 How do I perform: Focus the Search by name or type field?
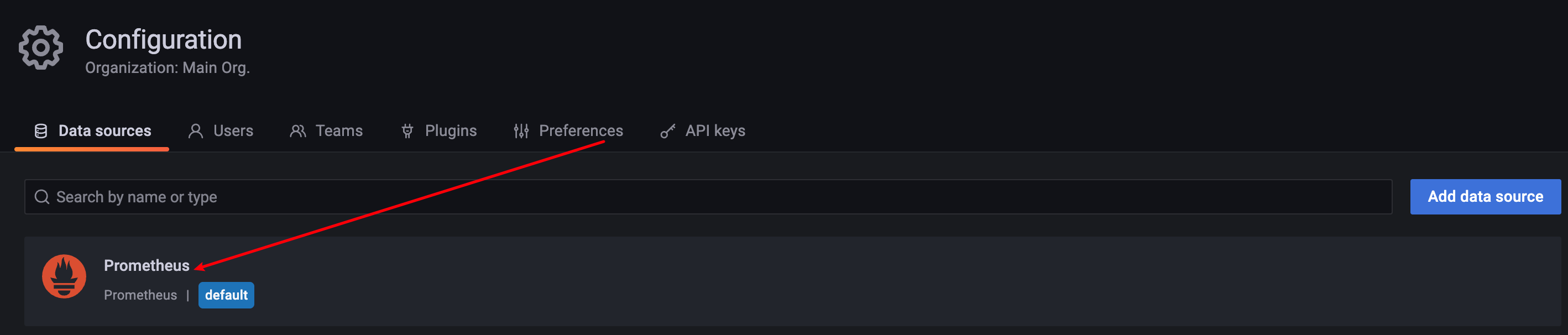click(706, 197)
